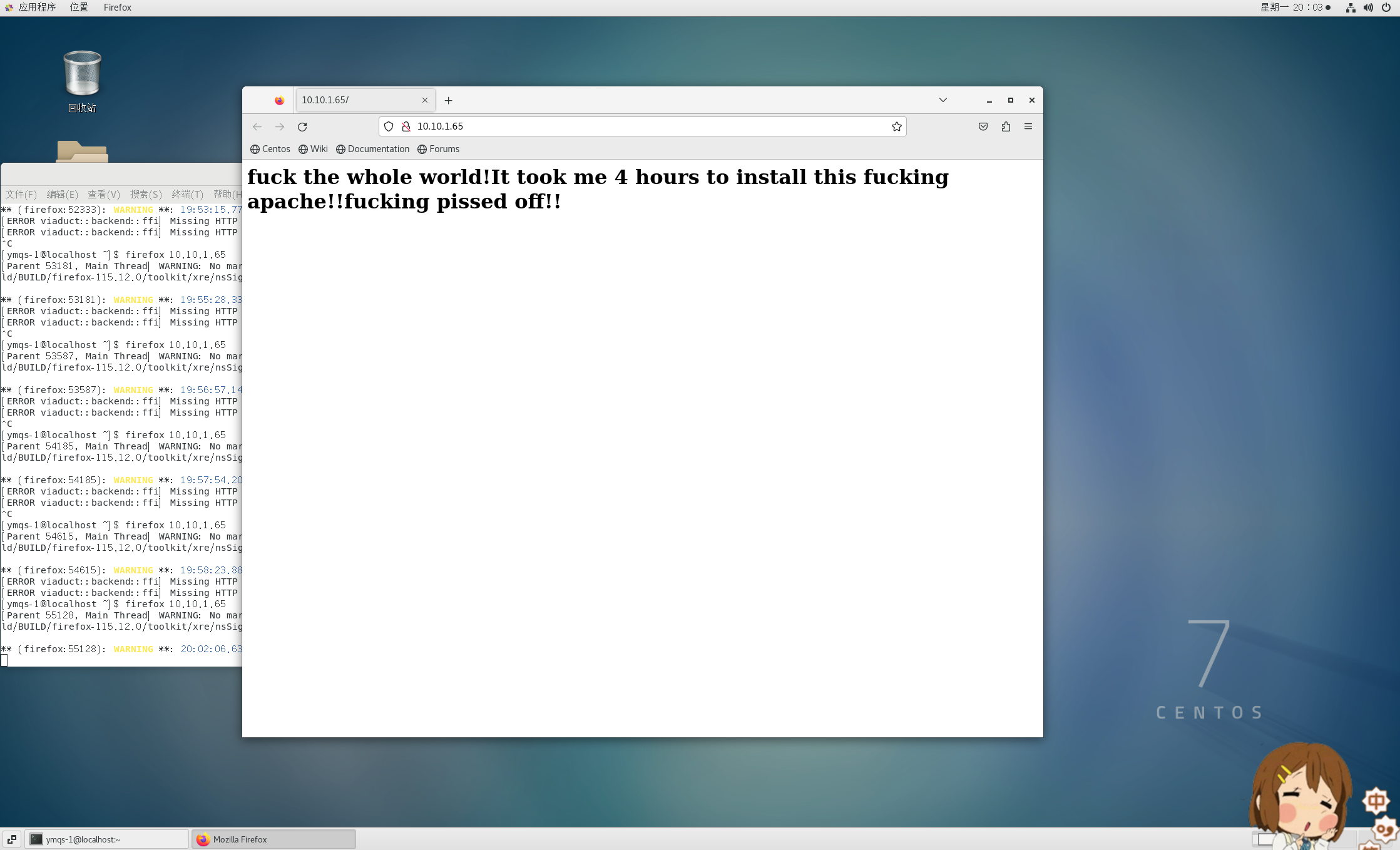
Task: Open a new tab with the plus button
Action: (448, 100)
